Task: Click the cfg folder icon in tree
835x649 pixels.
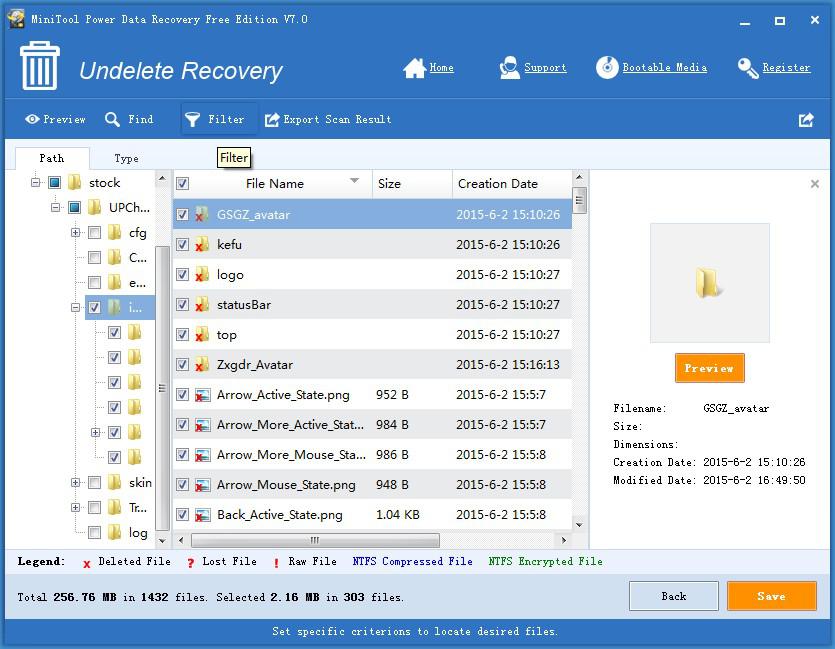Action: click(114, 232)
